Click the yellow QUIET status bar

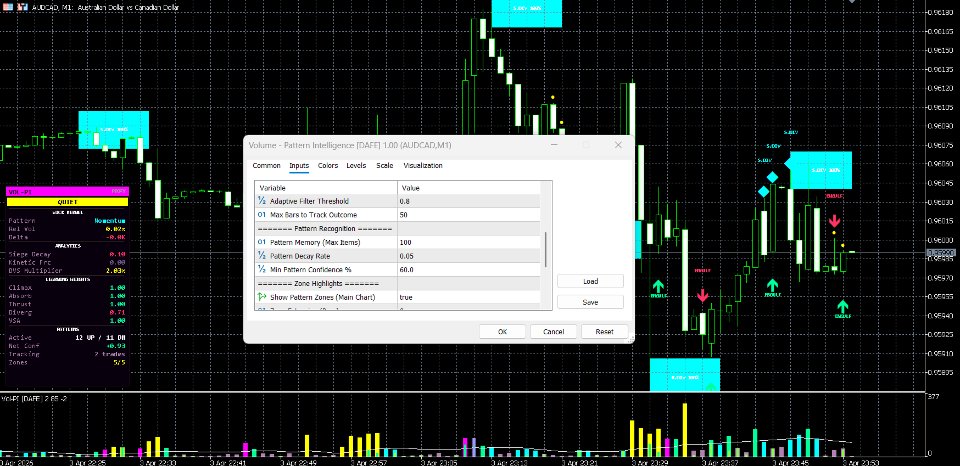point(67,201)
